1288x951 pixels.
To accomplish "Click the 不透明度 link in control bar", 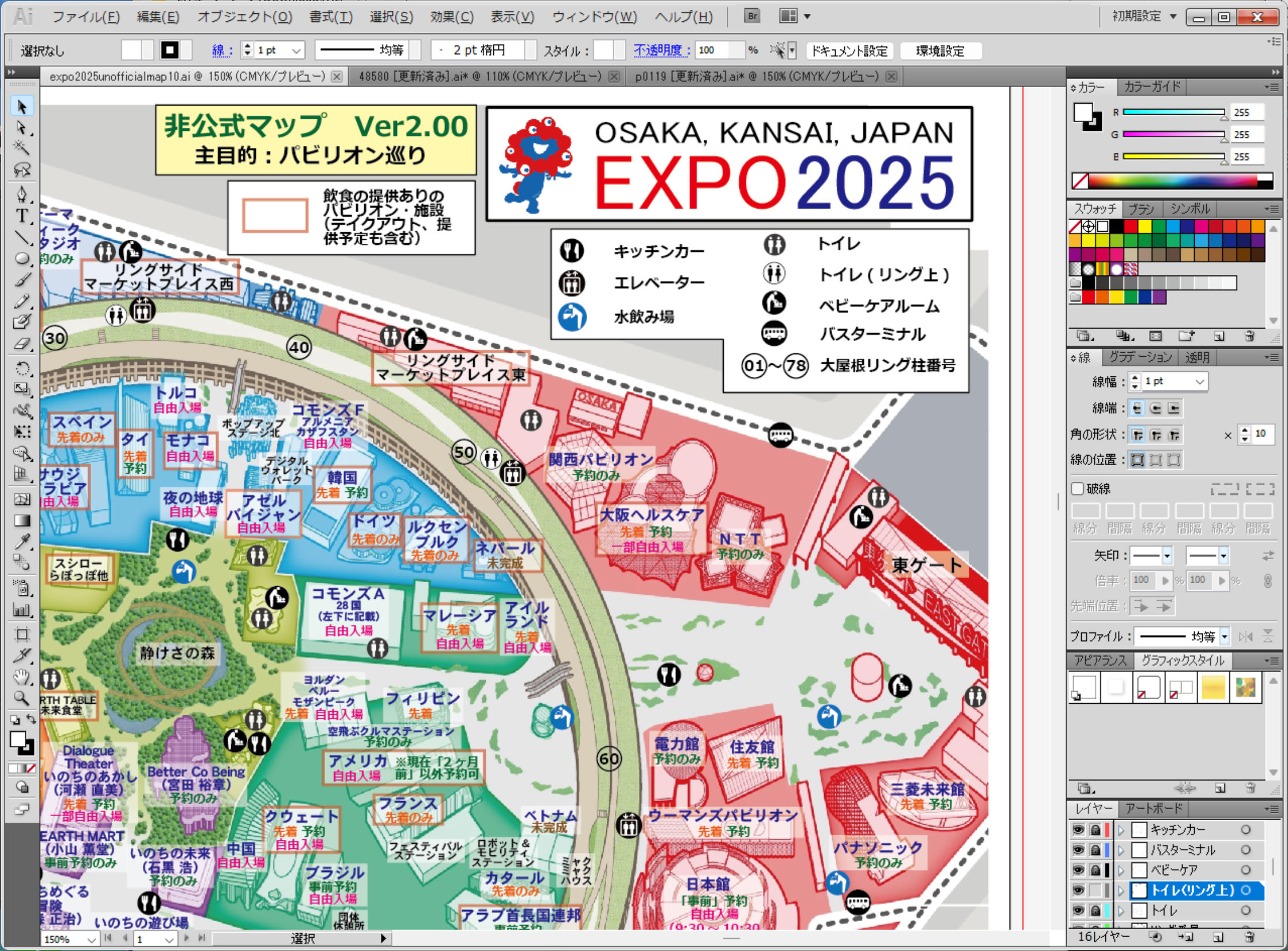I will [661, 51].
